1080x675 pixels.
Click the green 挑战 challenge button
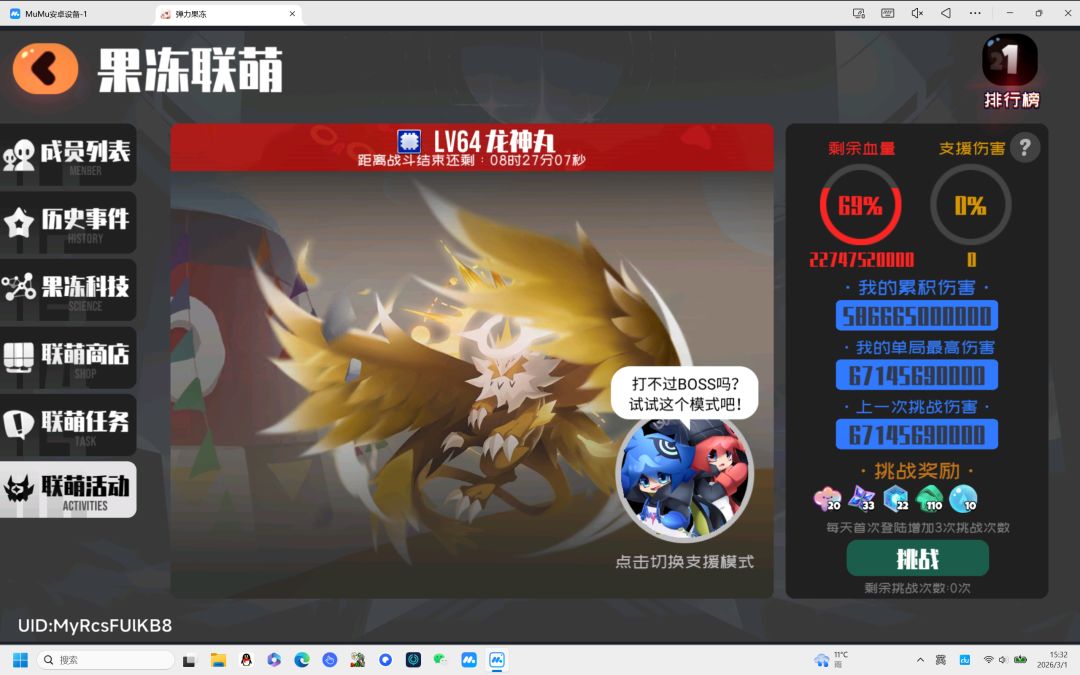tap(917, 559)
